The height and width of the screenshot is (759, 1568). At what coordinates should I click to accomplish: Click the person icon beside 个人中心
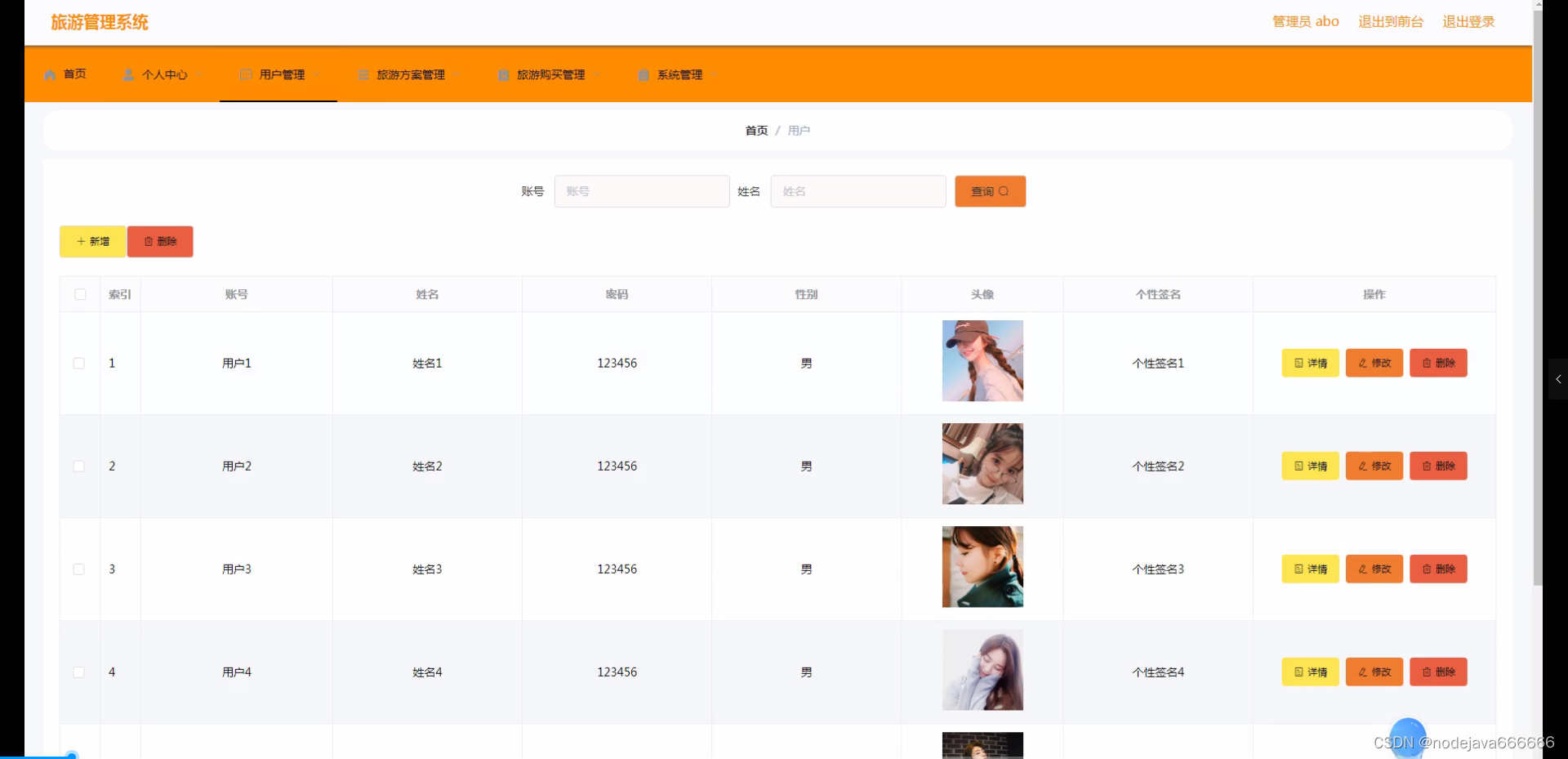(x=128, y=74)
